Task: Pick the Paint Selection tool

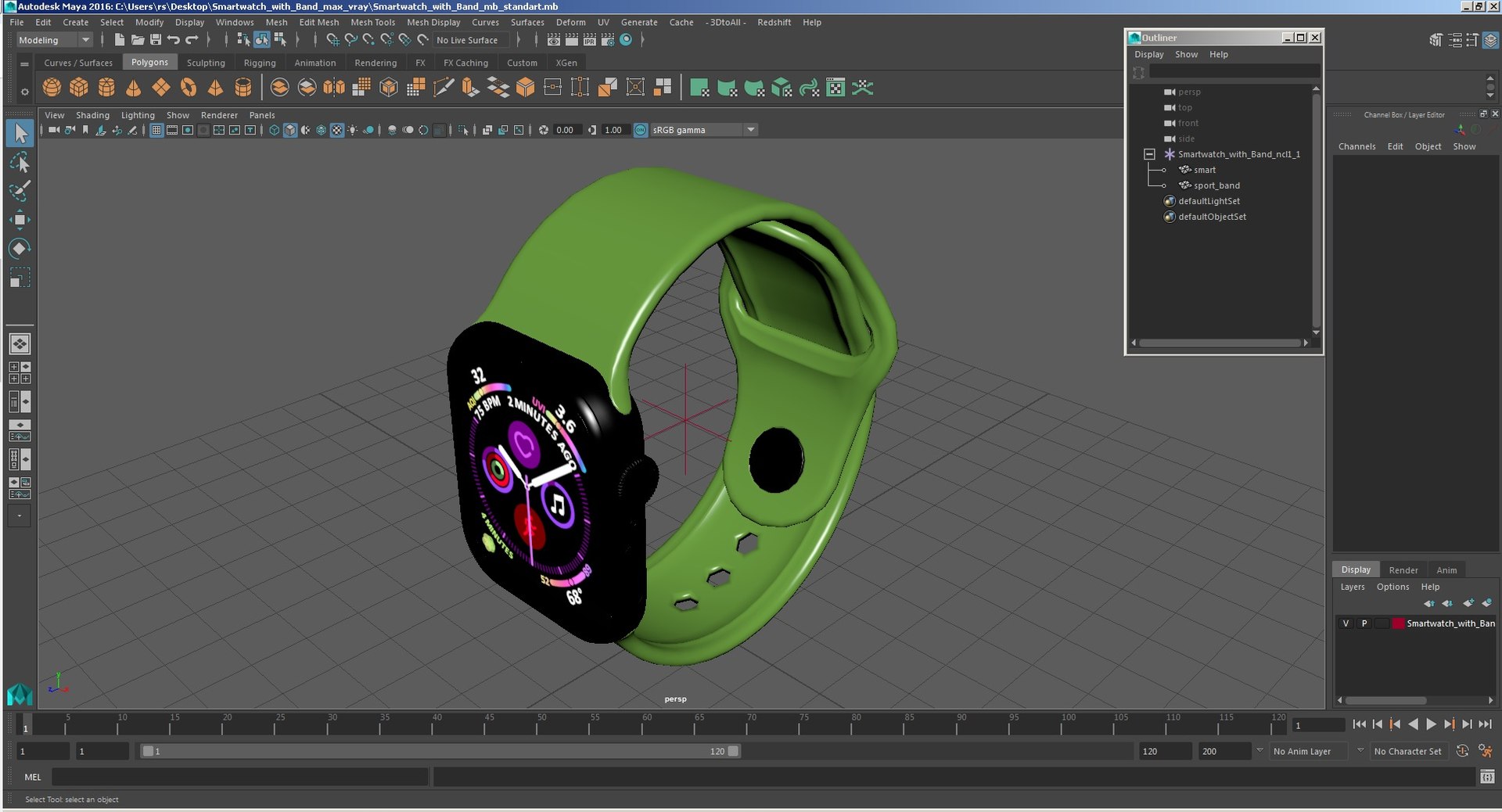Action: click(20, 191)
